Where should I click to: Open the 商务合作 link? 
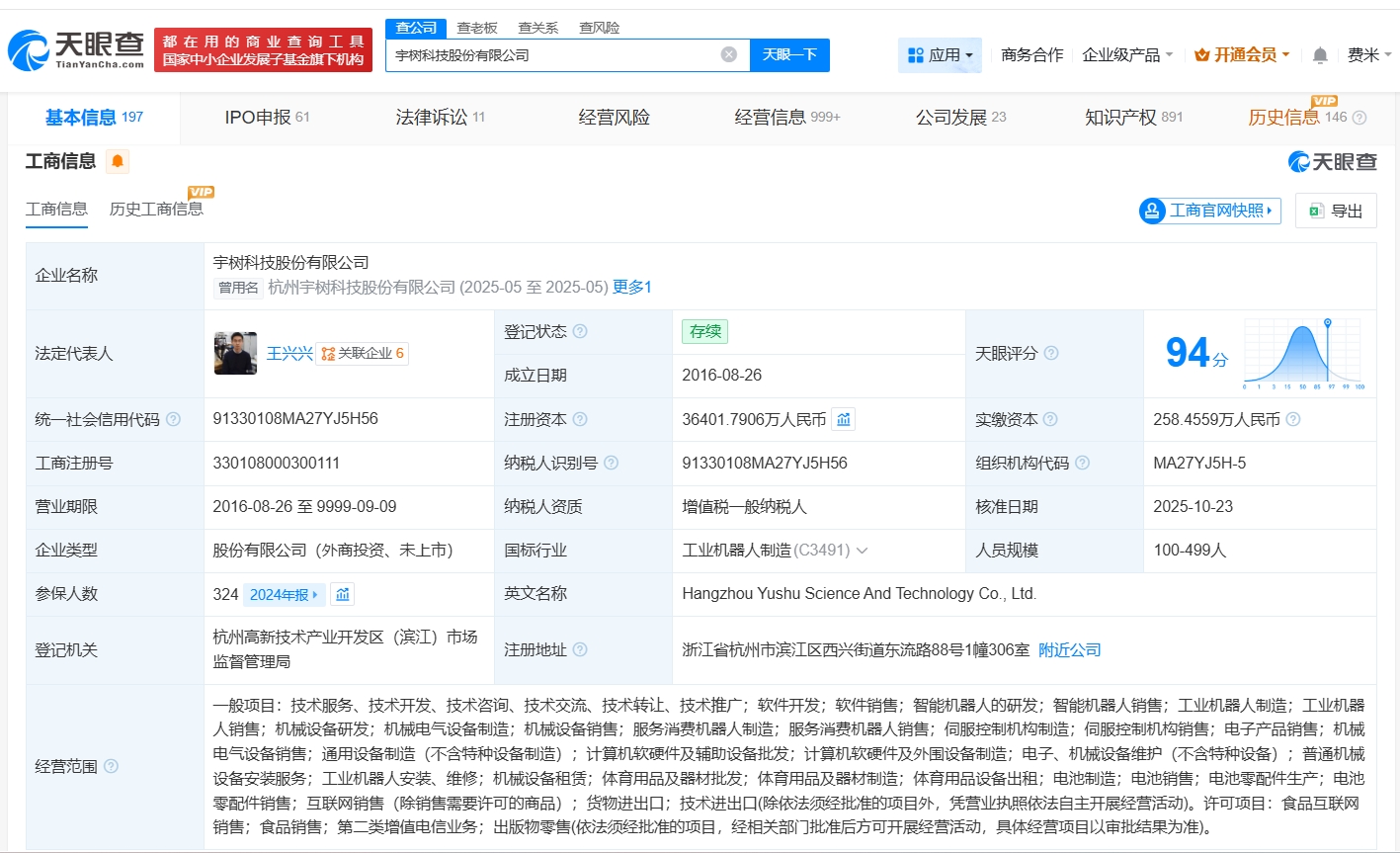[x=1031, y=55]
